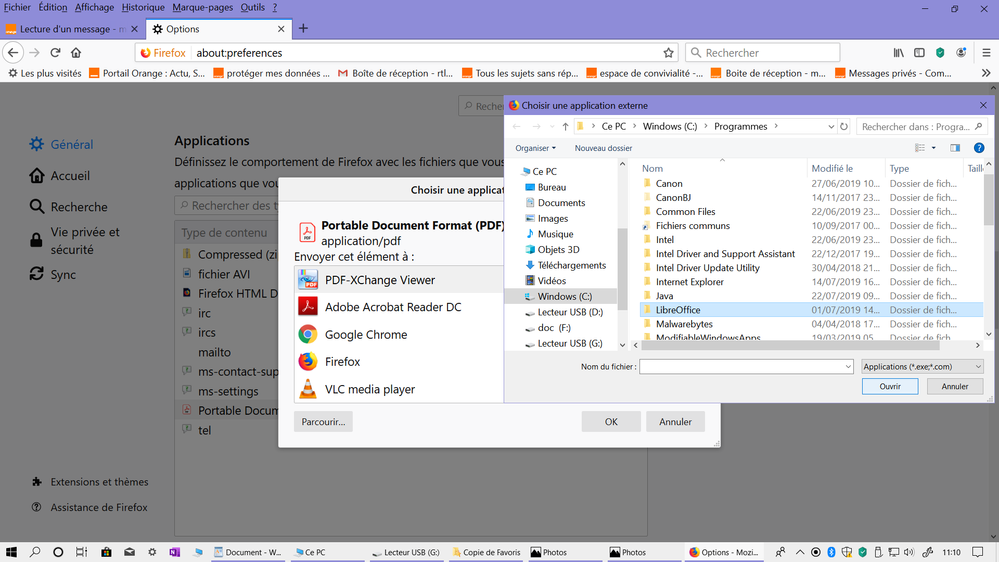The width and height of the screenshot is (999, 562).
Task: Open the Édition menu
Action: [x=52, y=7]
